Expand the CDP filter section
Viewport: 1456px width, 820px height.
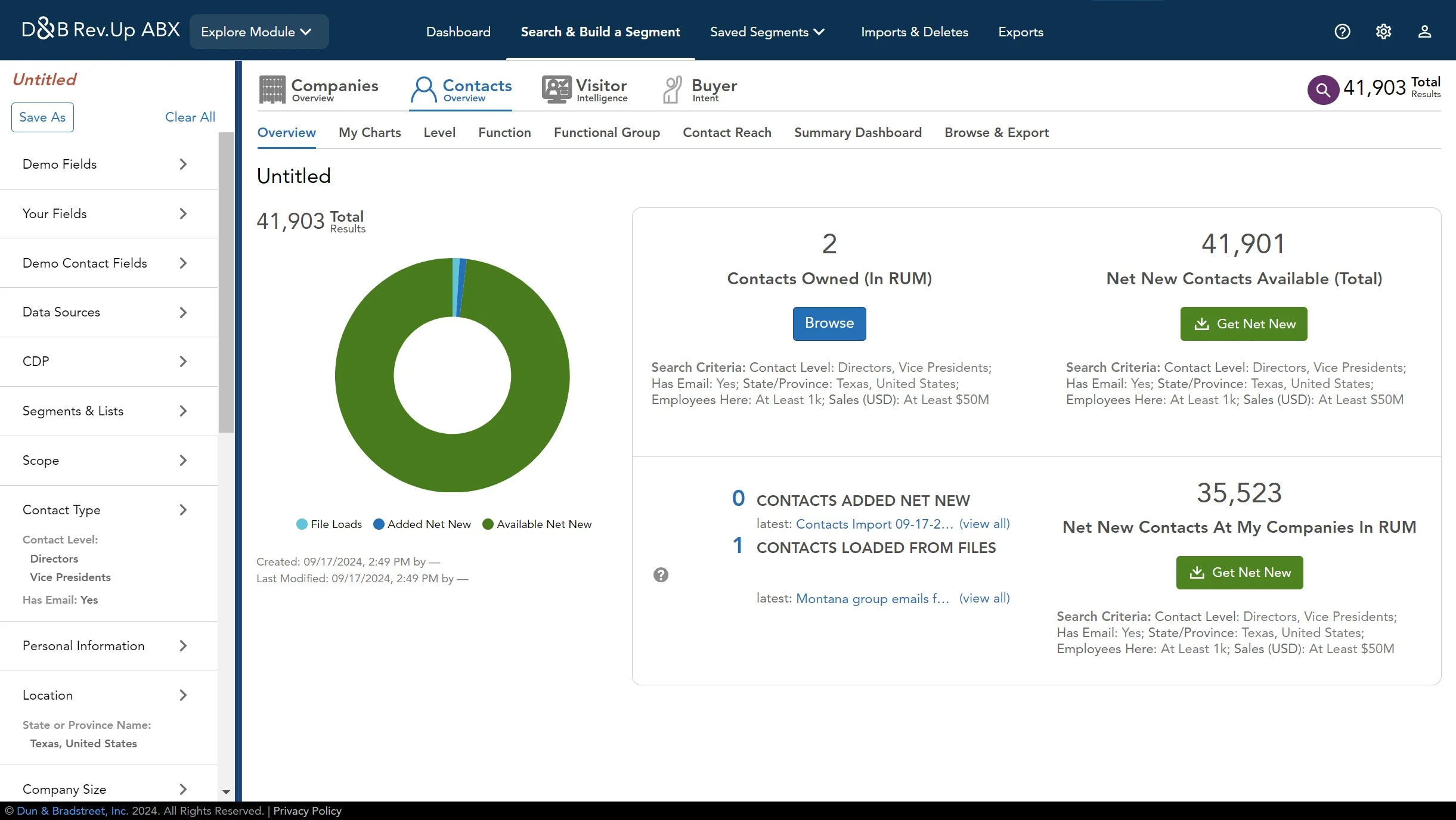(x=109, y=362)
